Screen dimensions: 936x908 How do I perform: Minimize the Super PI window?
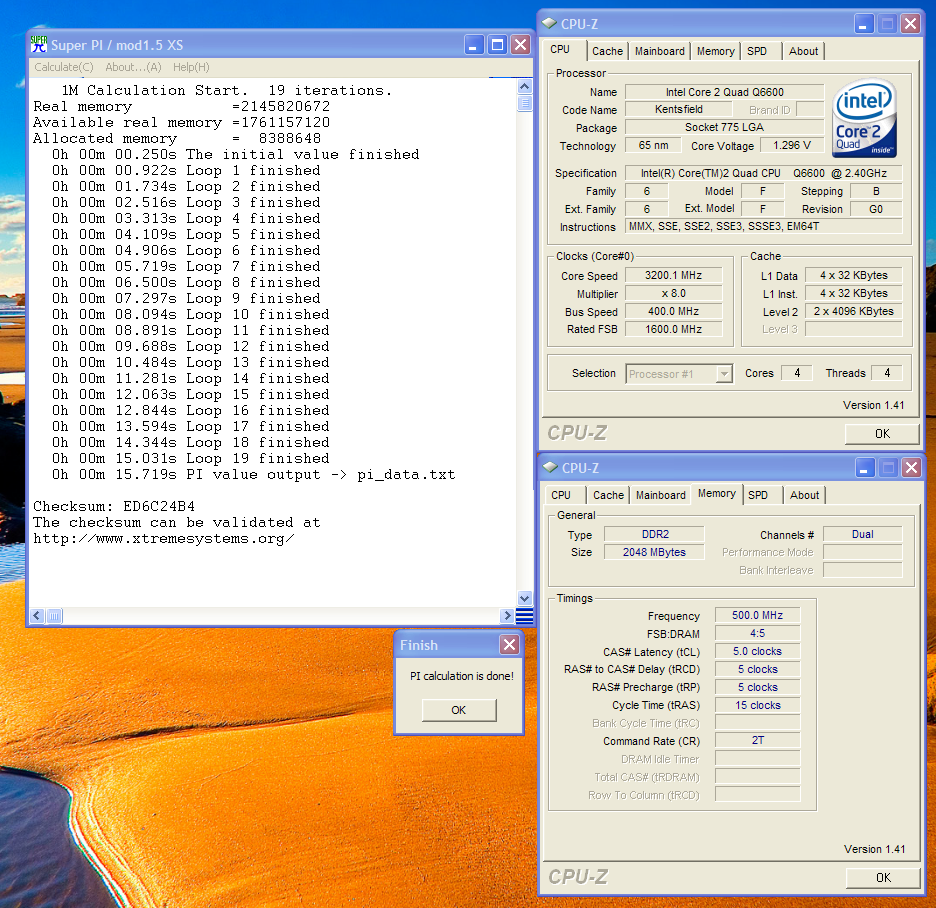click(473, 45)
